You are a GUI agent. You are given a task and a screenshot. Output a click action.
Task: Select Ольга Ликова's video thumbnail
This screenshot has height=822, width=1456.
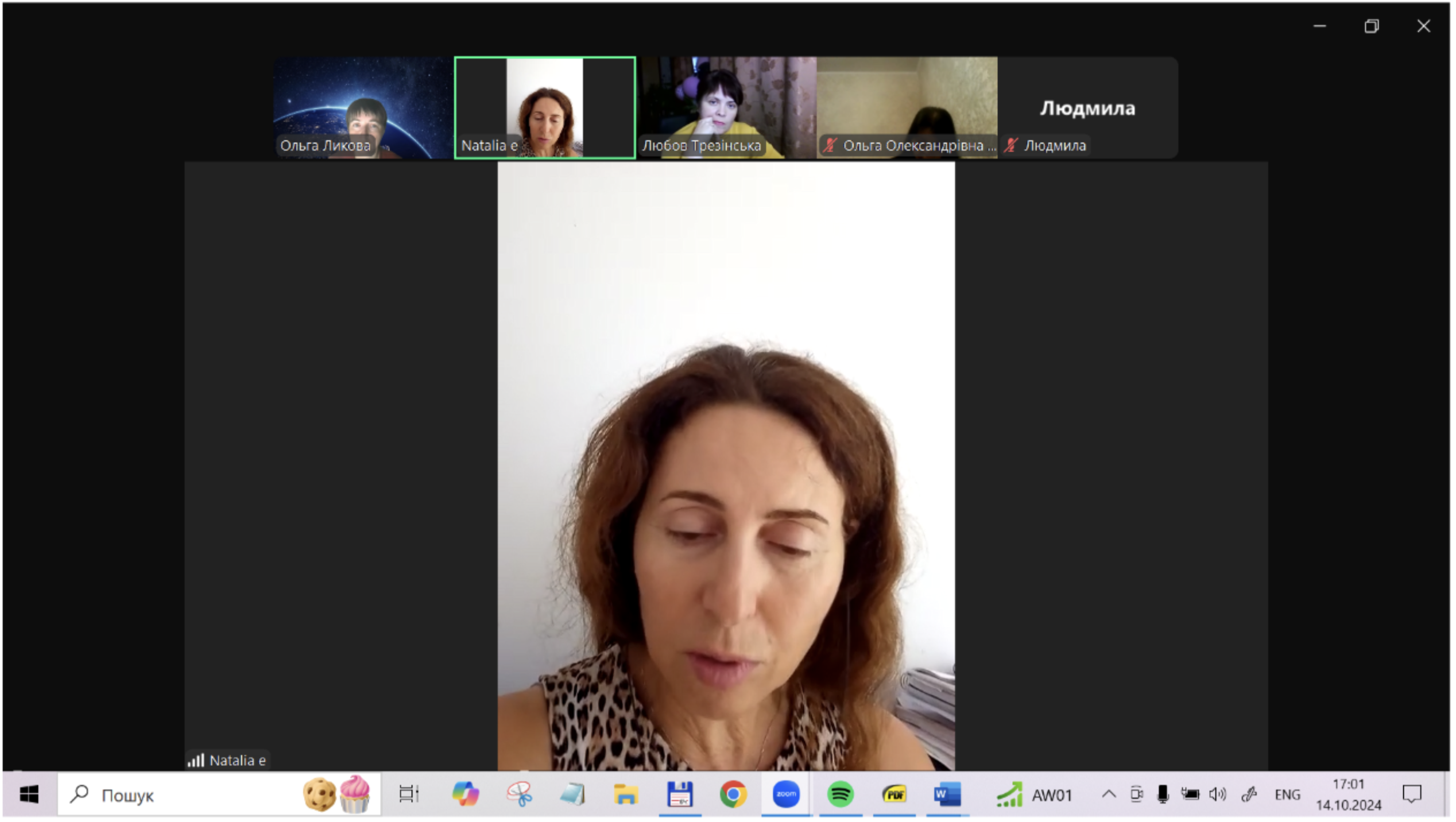363,107
